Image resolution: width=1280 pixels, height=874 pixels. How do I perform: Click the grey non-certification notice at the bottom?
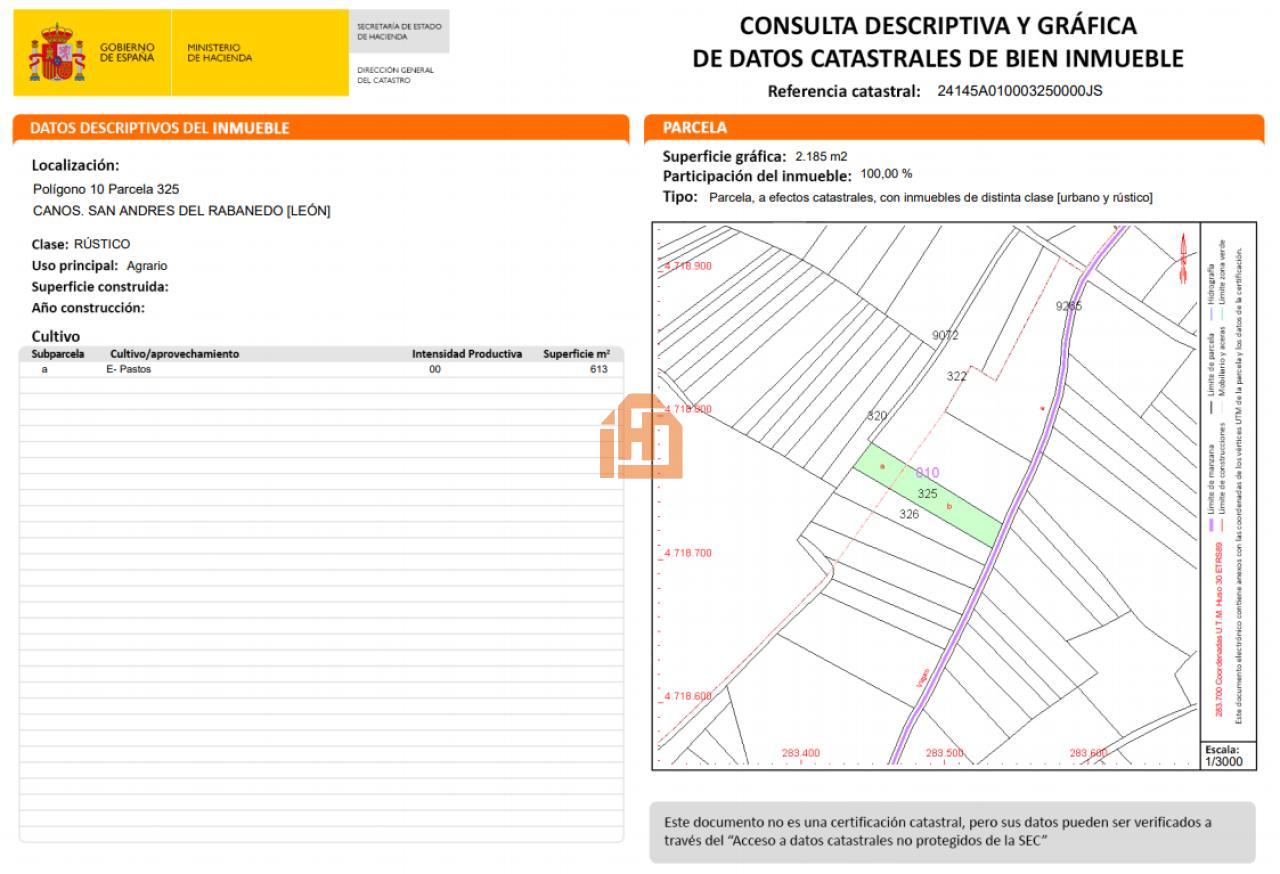[952, 831]
